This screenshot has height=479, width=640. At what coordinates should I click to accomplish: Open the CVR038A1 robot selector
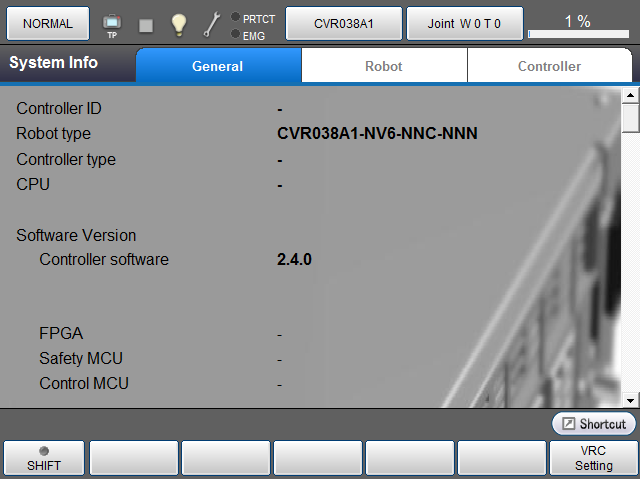point(343,23)
